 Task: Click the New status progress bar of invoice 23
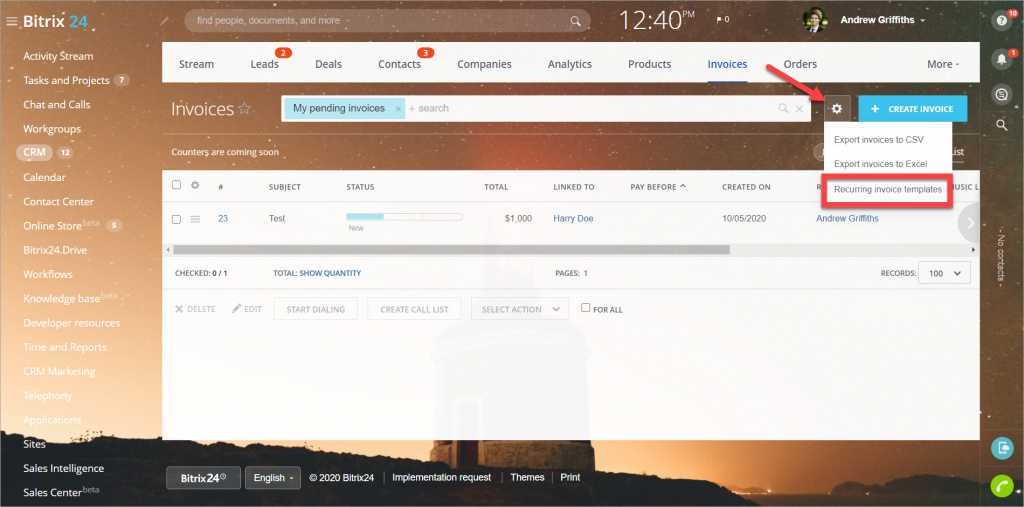coord(404,216)
